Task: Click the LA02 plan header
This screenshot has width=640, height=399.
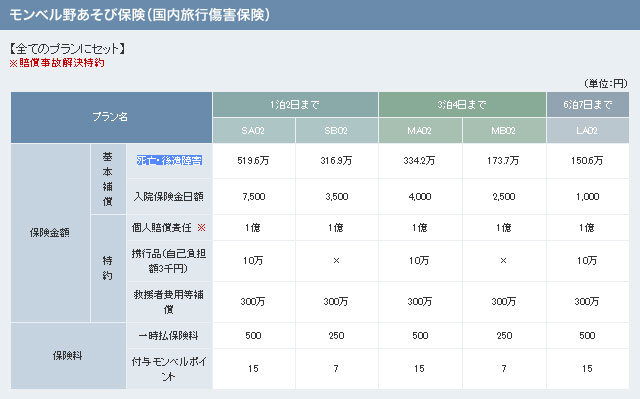Action: [x=588, y=131]
